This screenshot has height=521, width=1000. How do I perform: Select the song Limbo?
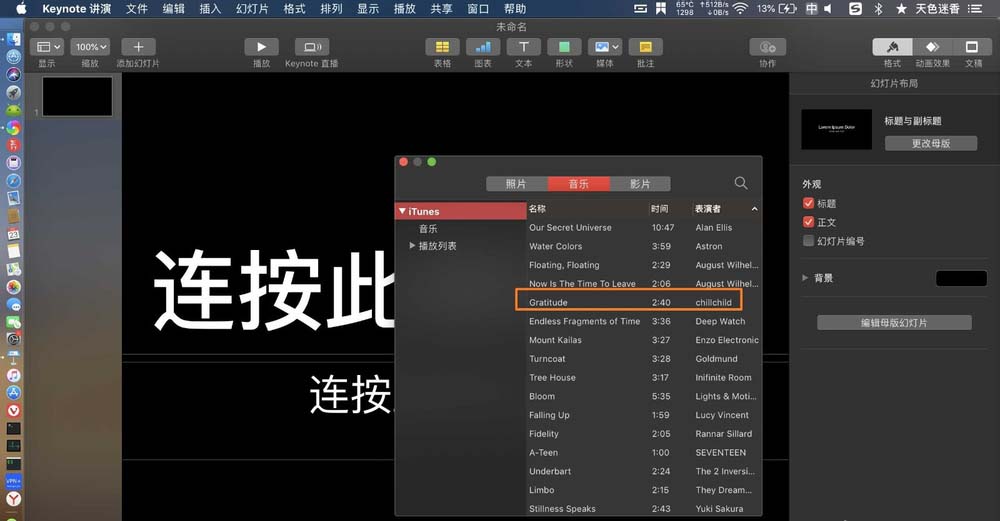(x=644, y=490)
